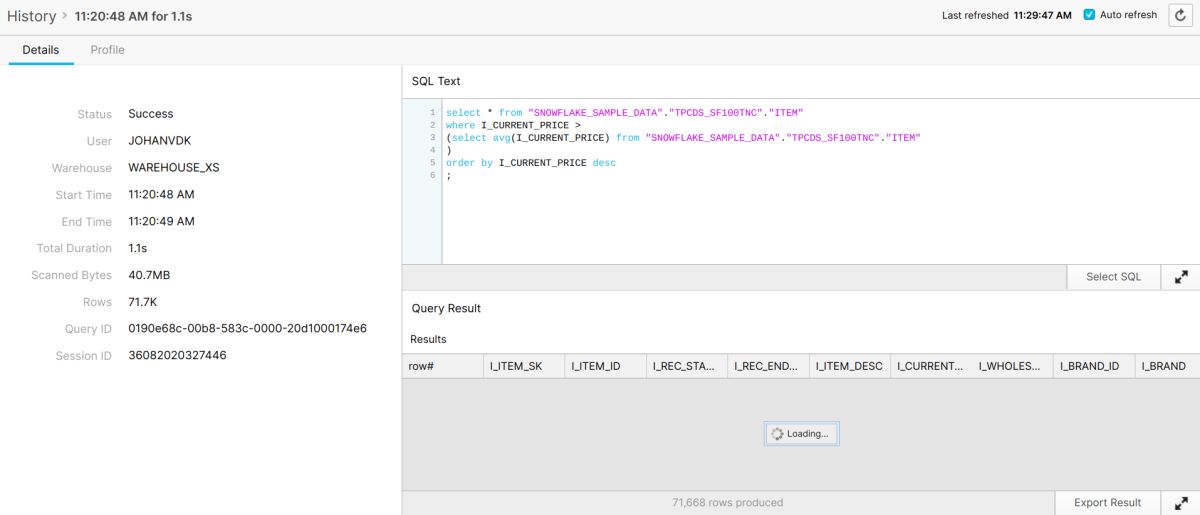The height and width of the screenshot is (515, 1200).
Task: Click the row# column header
Action: [442, 366]
